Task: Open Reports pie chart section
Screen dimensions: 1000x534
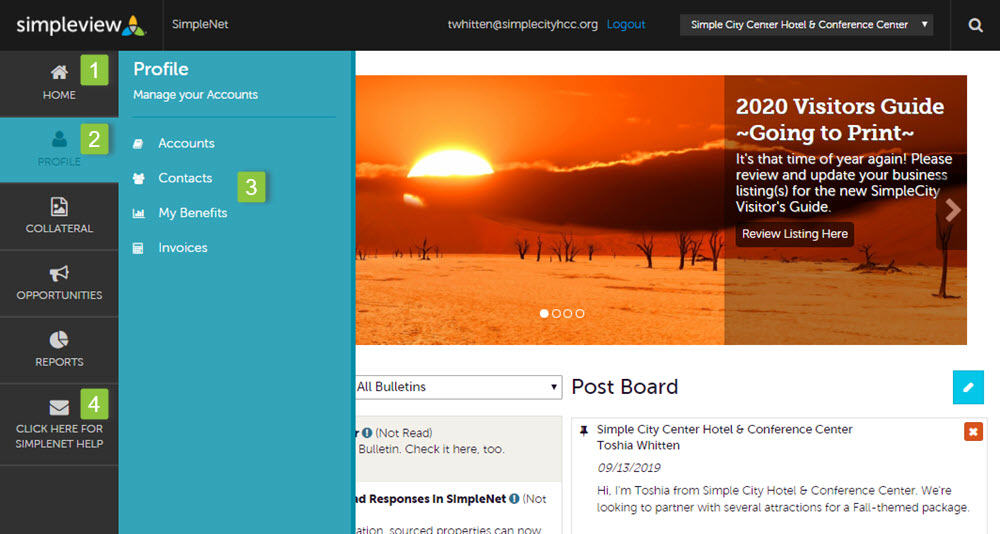Action: (x=59, y=350)
